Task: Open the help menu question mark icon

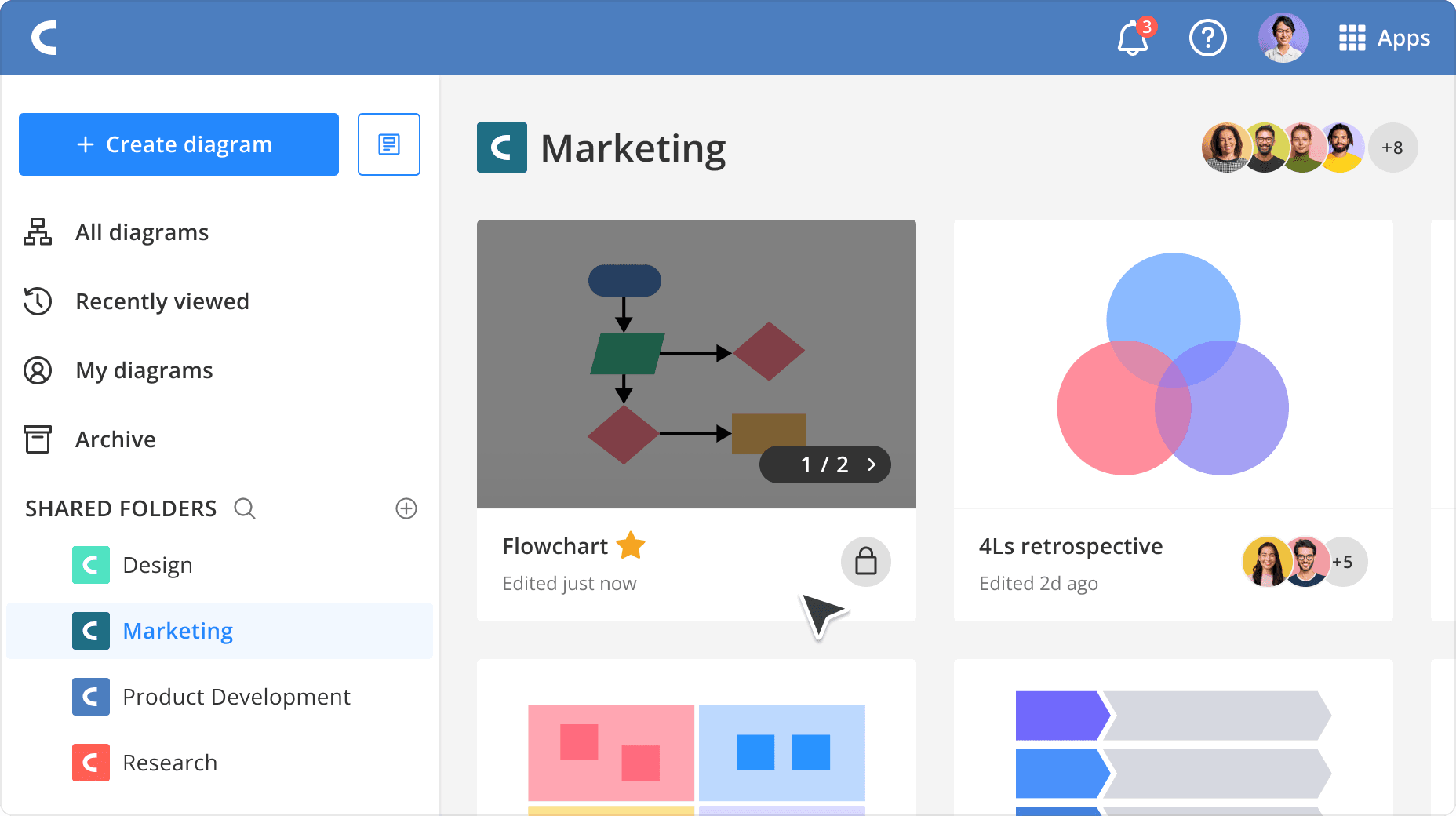Action: pyautogui.click(x=1208, y=38)
